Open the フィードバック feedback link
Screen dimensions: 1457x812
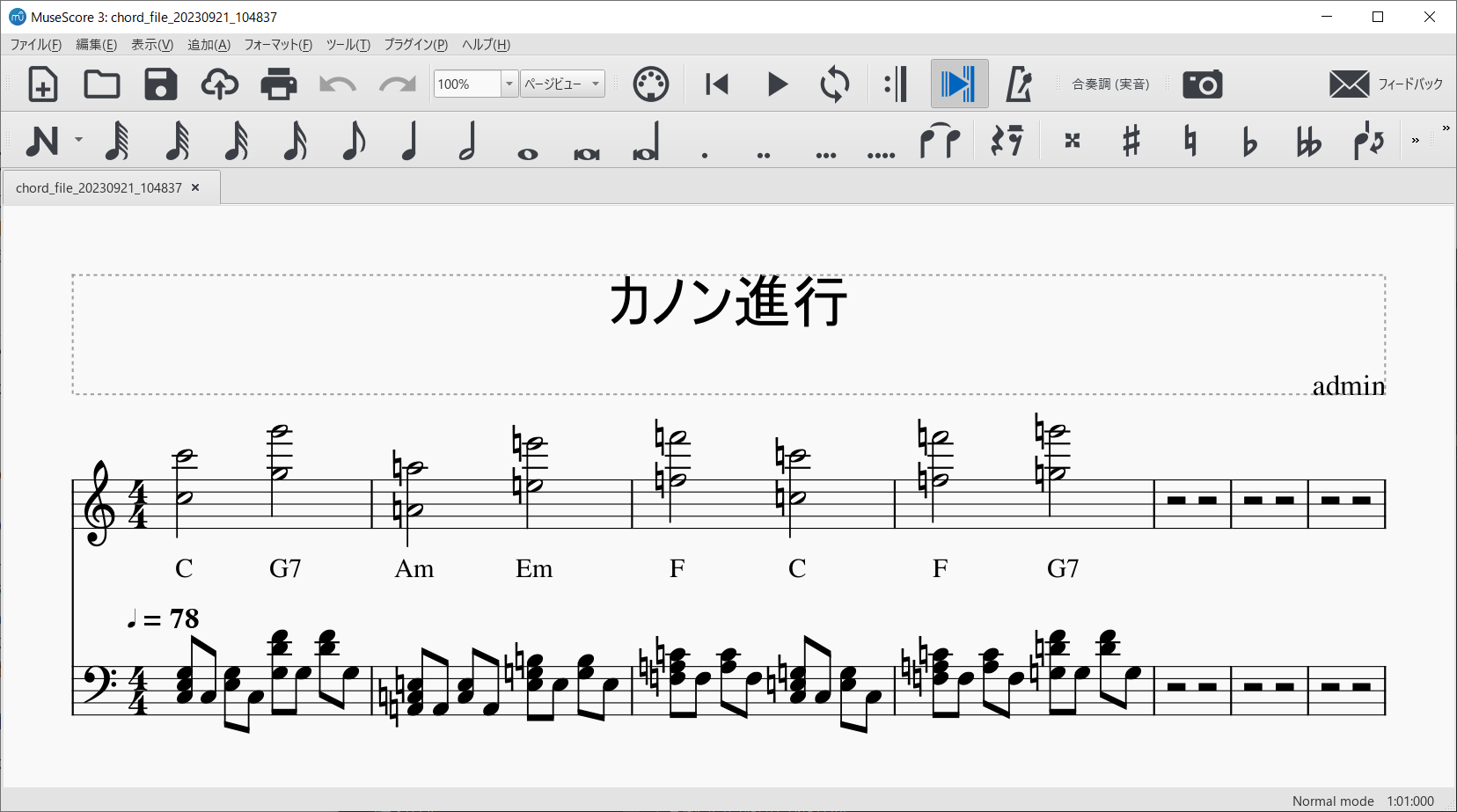tap(1386, 84)
